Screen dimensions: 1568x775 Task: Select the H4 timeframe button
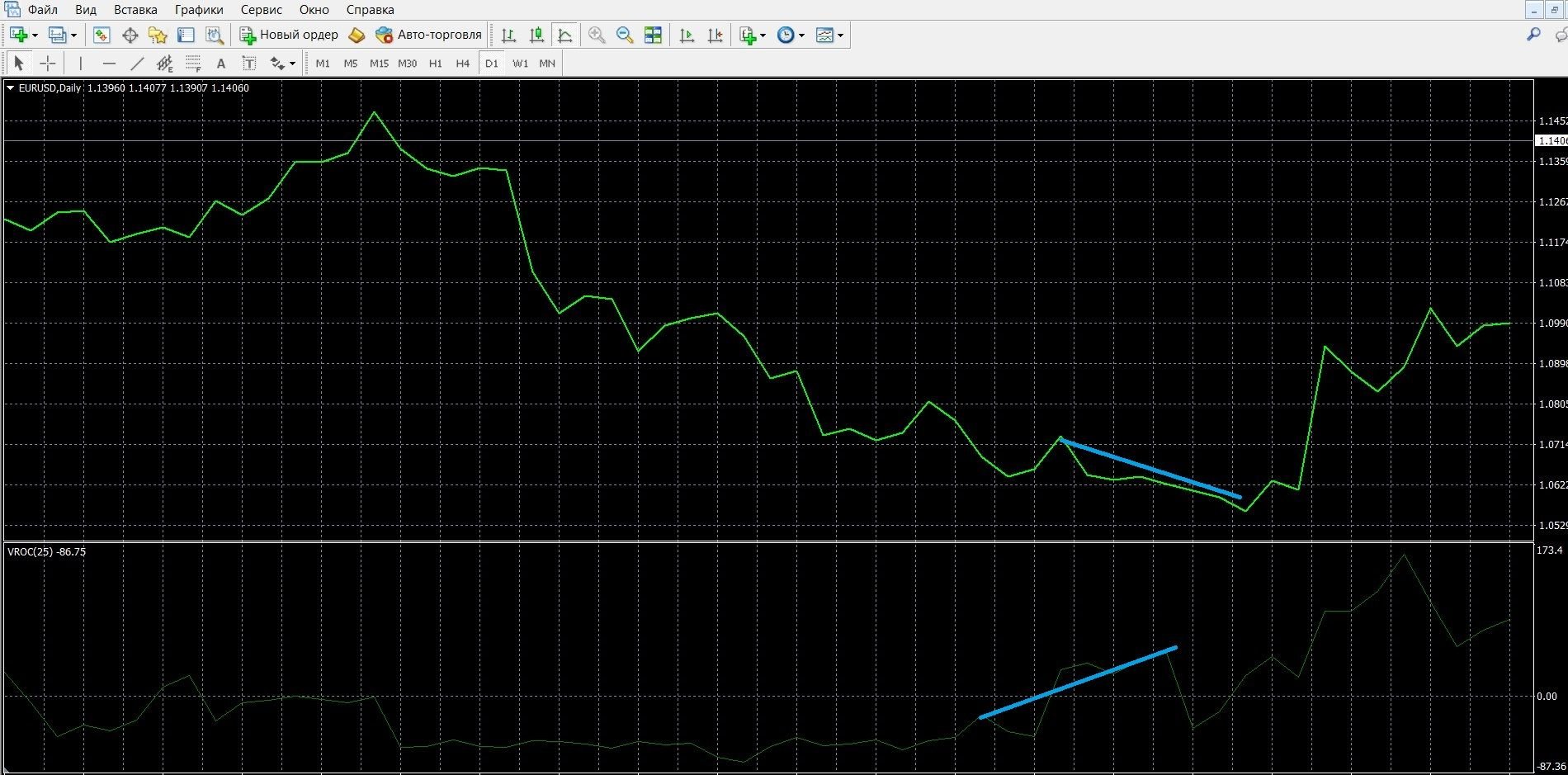(x=463, y=63)
